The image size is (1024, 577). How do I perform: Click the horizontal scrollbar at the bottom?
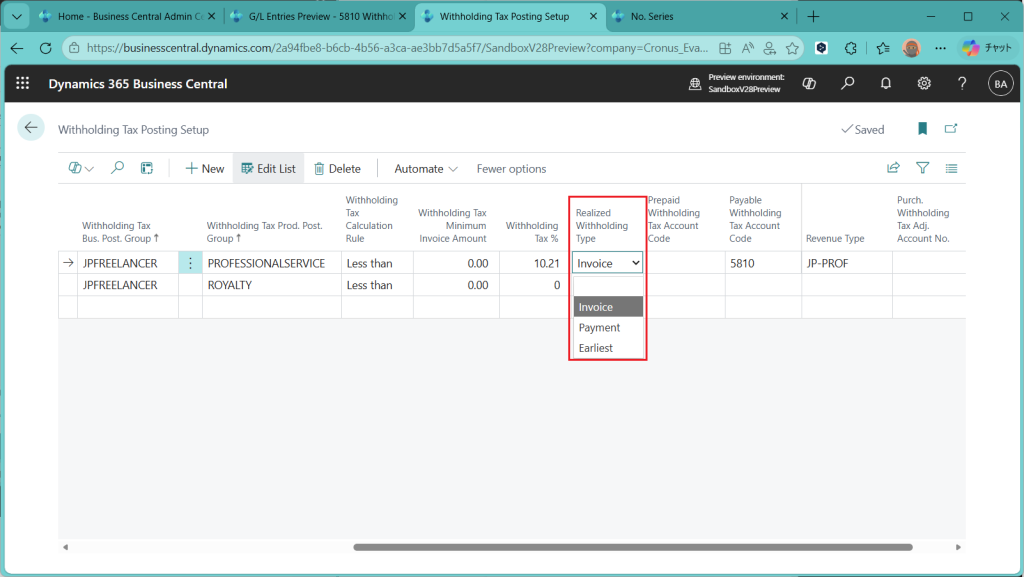(x=632, y=547)
